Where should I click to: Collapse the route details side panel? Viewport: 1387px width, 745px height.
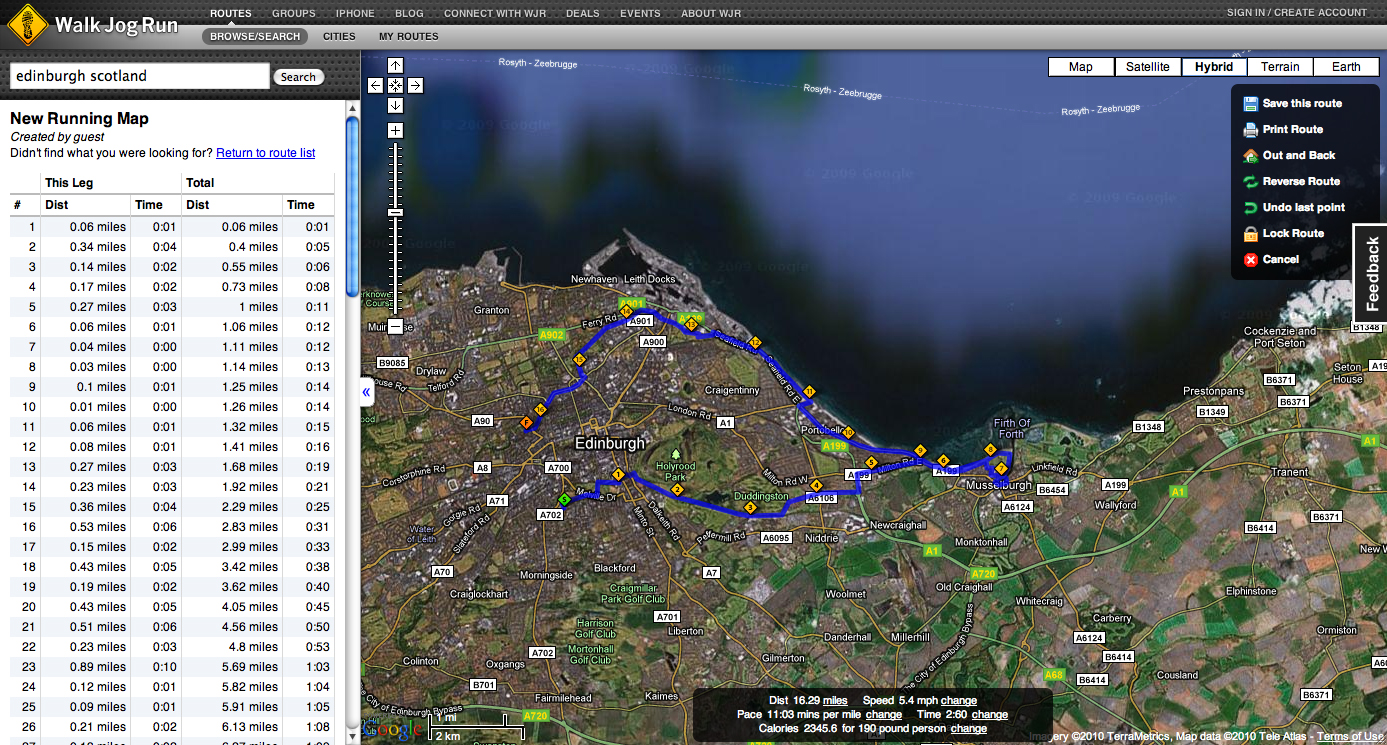pyautogui.click(x=366, y=393)
